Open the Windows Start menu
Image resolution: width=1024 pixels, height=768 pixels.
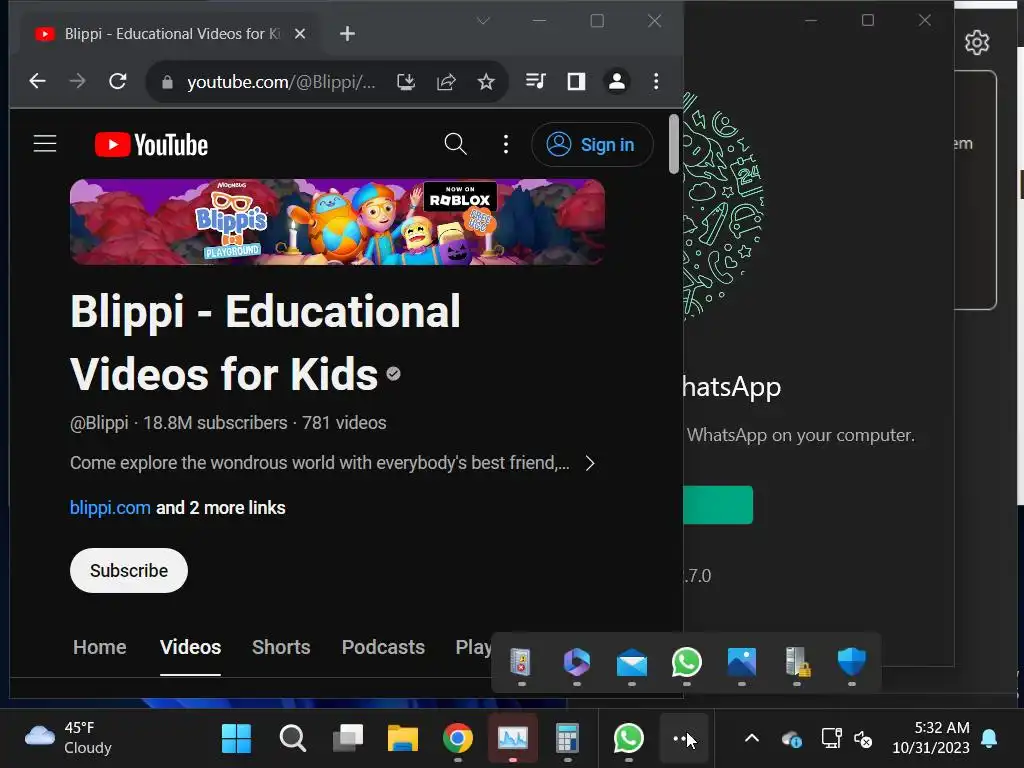coord(236,739)
